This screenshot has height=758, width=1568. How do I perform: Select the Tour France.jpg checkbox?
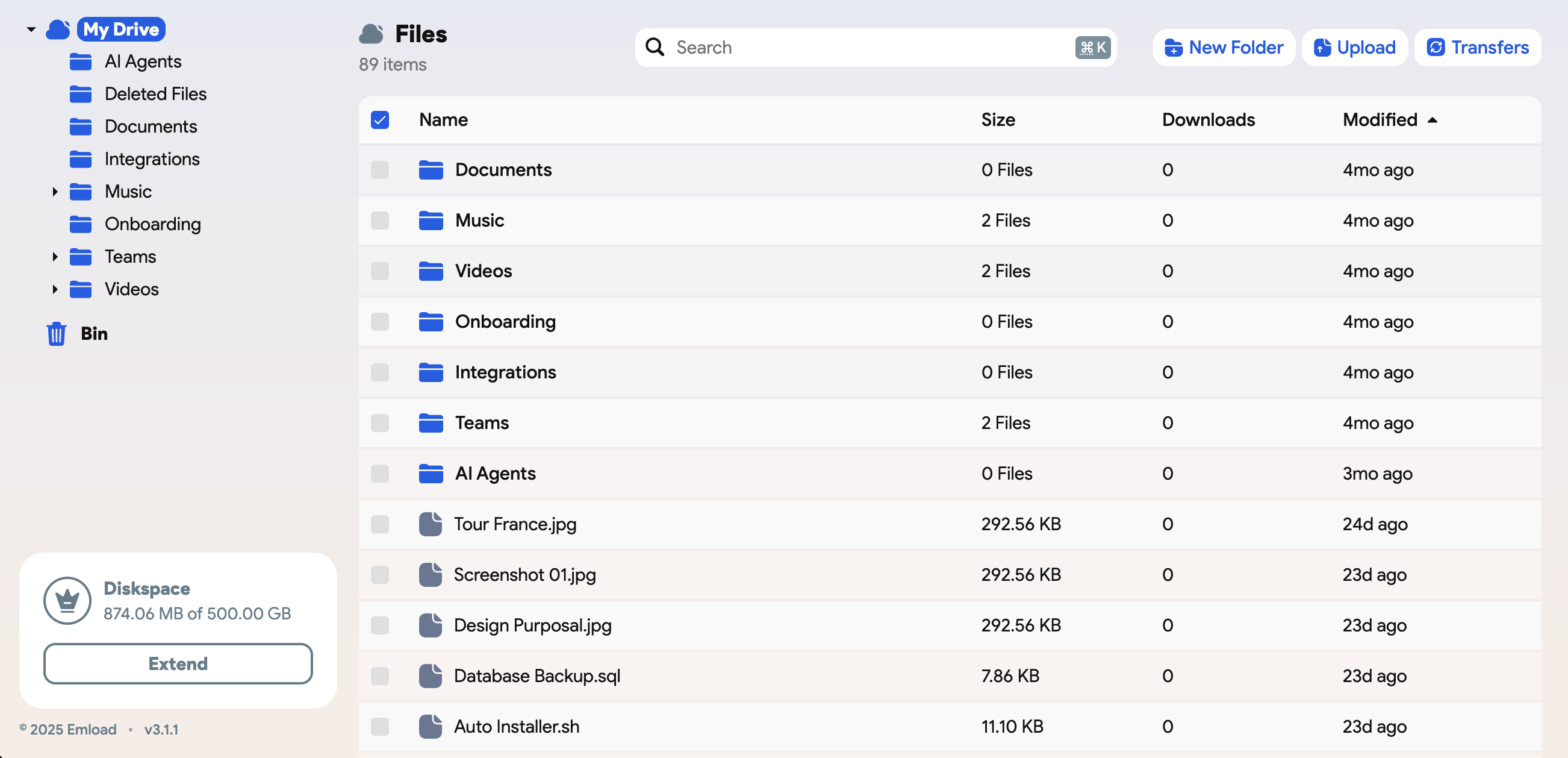pos(380,524)
